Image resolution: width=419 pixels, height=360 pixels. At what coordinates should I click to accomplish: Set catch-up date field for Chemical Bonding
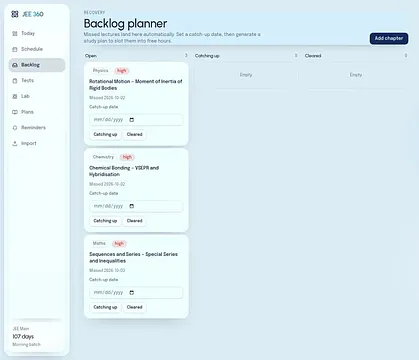[x=136, y=206]
